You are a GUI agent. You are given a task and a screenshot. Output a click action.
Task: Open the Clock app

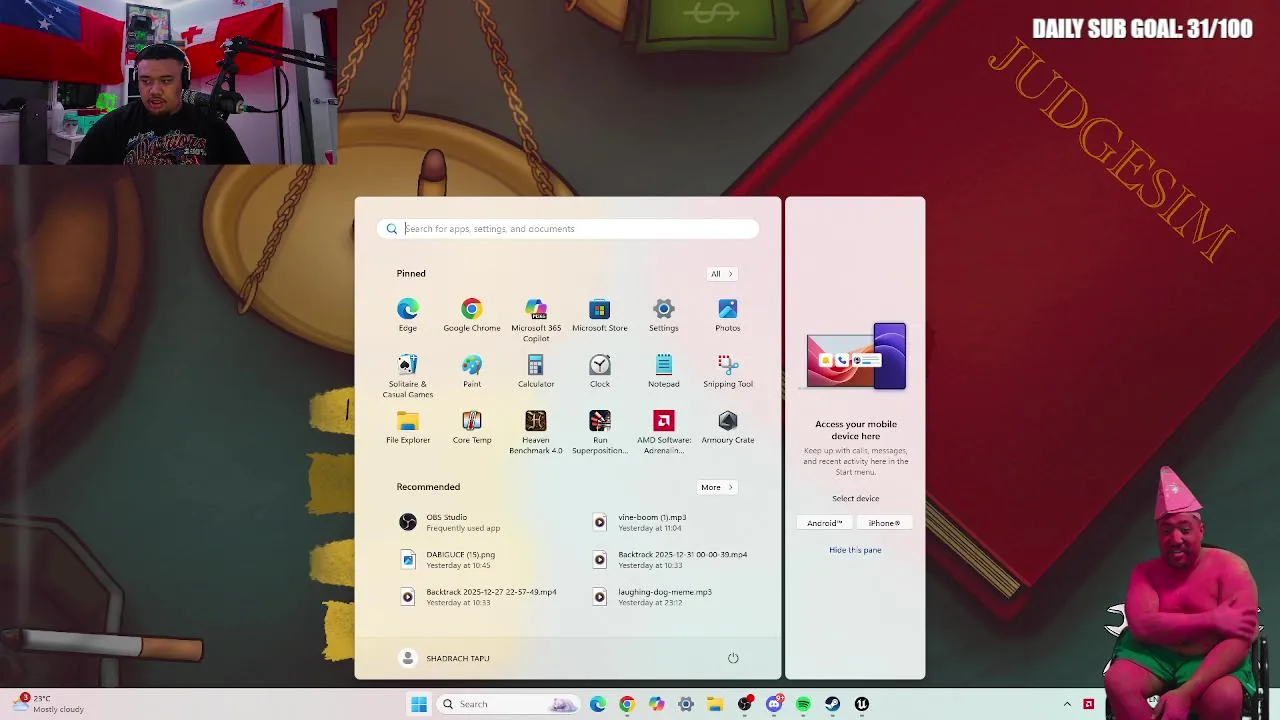599,371
